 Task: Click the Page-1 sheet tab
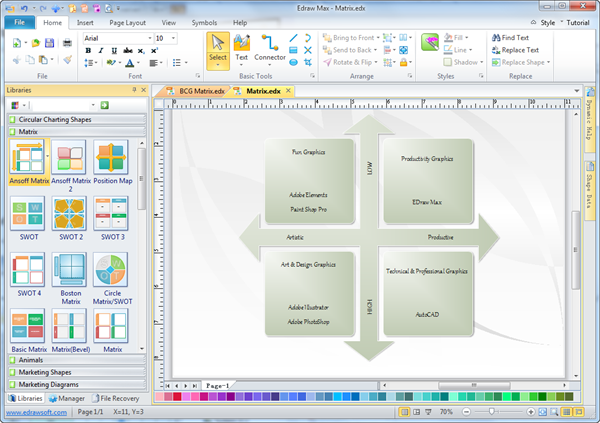(218, 384)
